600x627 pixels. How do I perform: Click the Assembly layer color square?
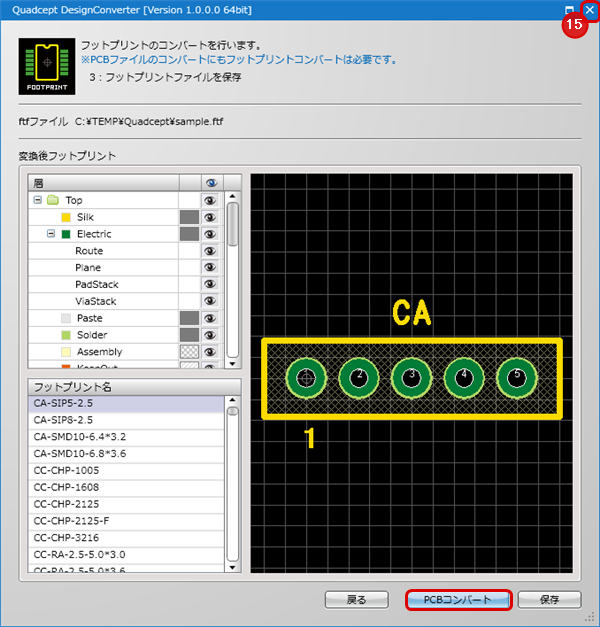[66, 352]
